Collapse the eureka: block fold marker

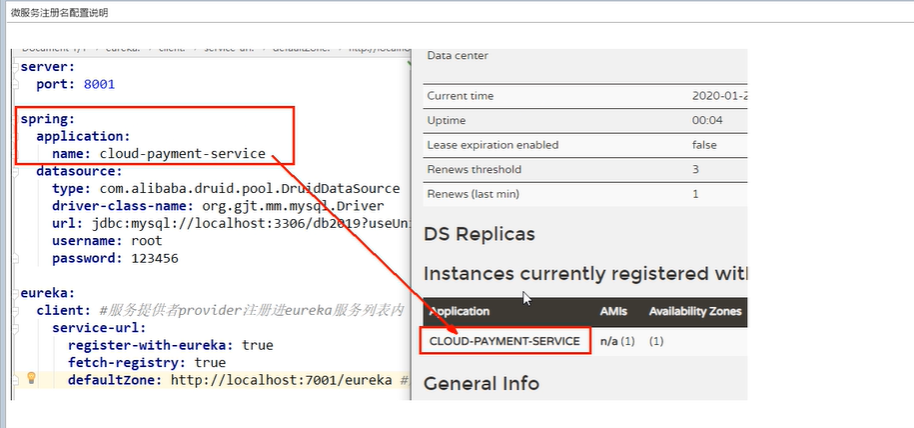click(15, 293)
